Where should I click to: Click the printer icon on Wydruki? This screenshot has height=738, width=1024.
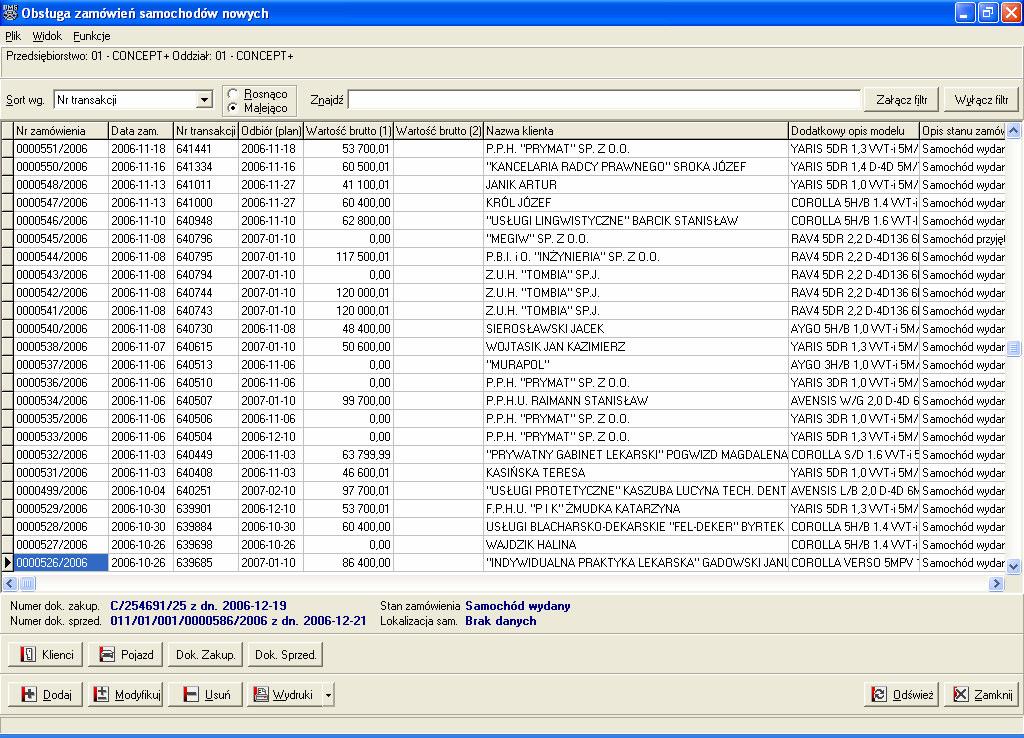261,694
